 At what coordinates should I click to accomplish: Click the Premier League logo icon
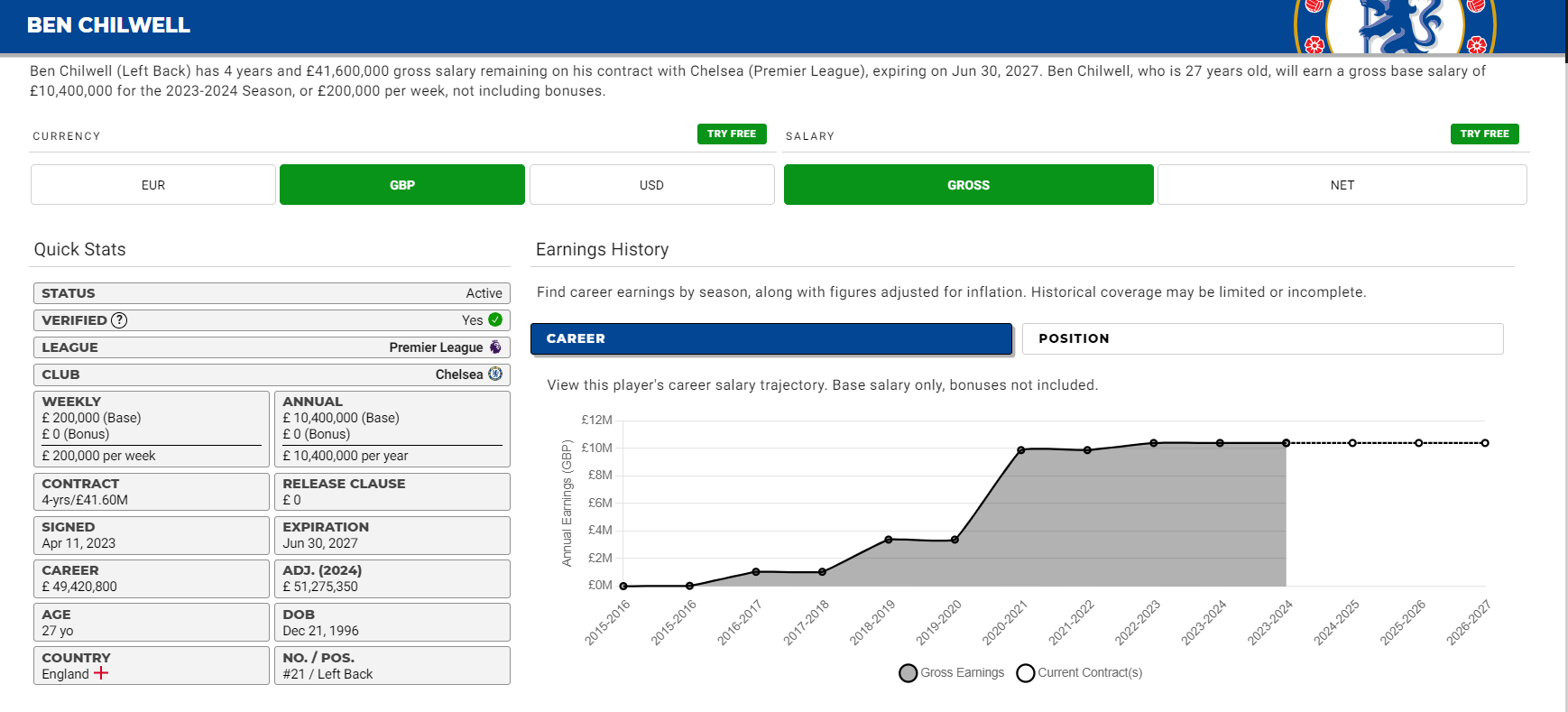tap(495, 347)
